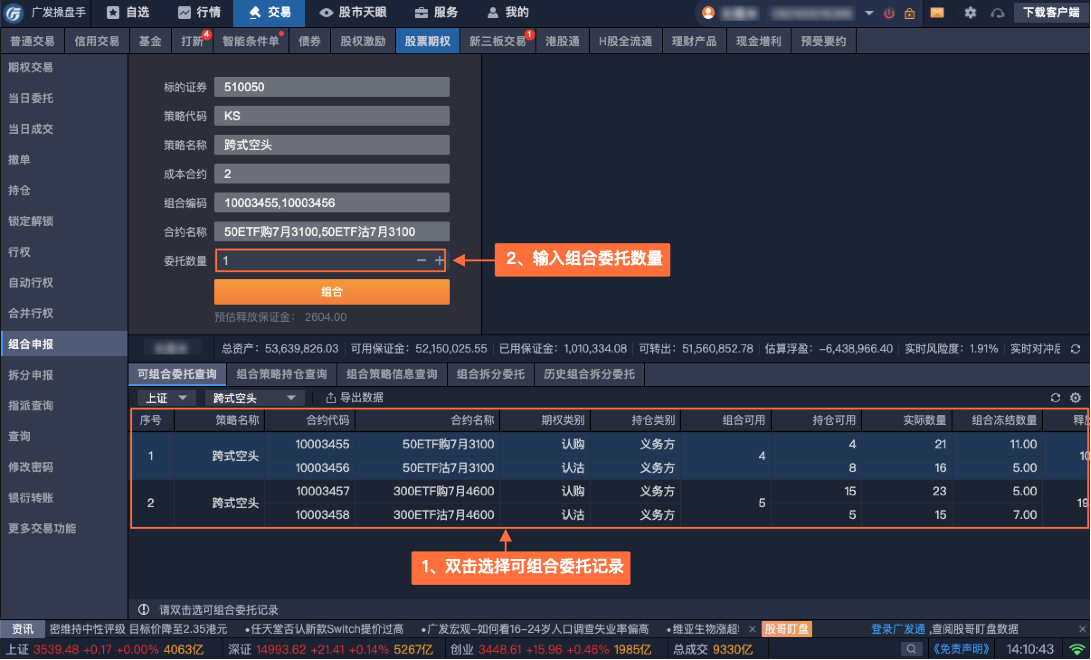Screen dimensions: 1091x660
Task: Open 行情 menu
Action: coord(199,13)
